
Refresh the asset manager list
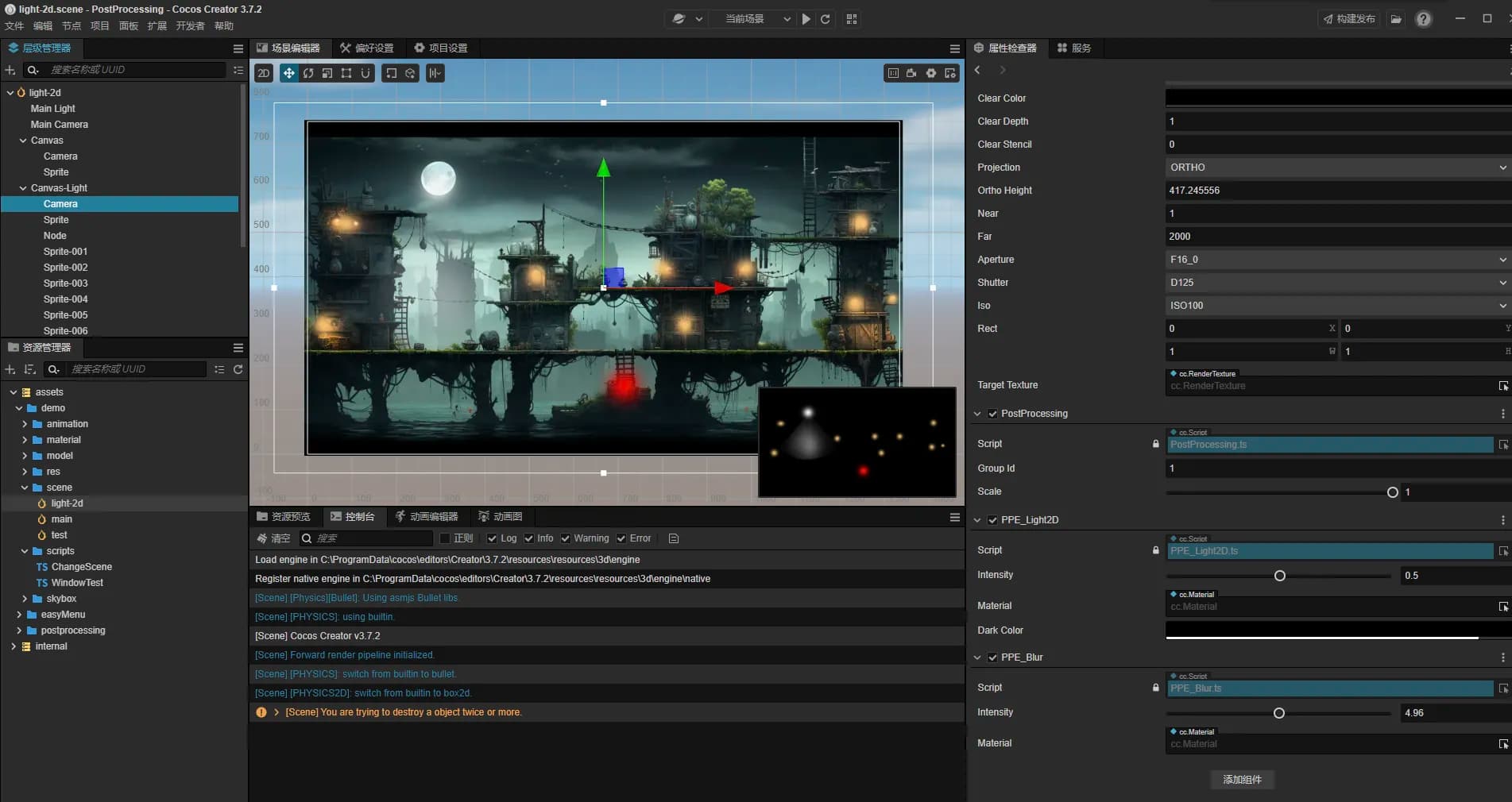(x=238, y=369)
